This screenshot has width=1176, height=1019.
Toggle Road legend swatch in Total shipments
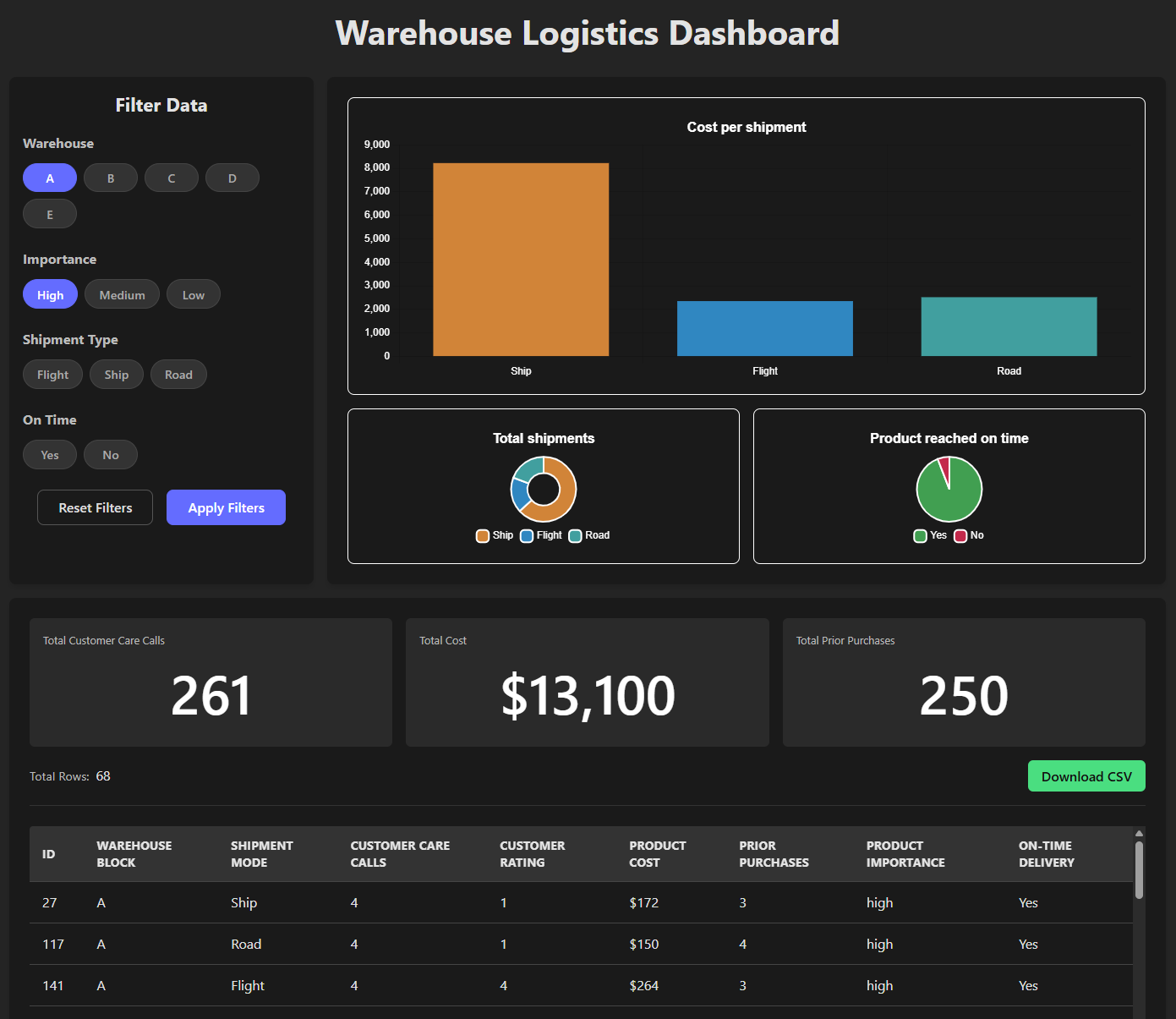(576, 536)
